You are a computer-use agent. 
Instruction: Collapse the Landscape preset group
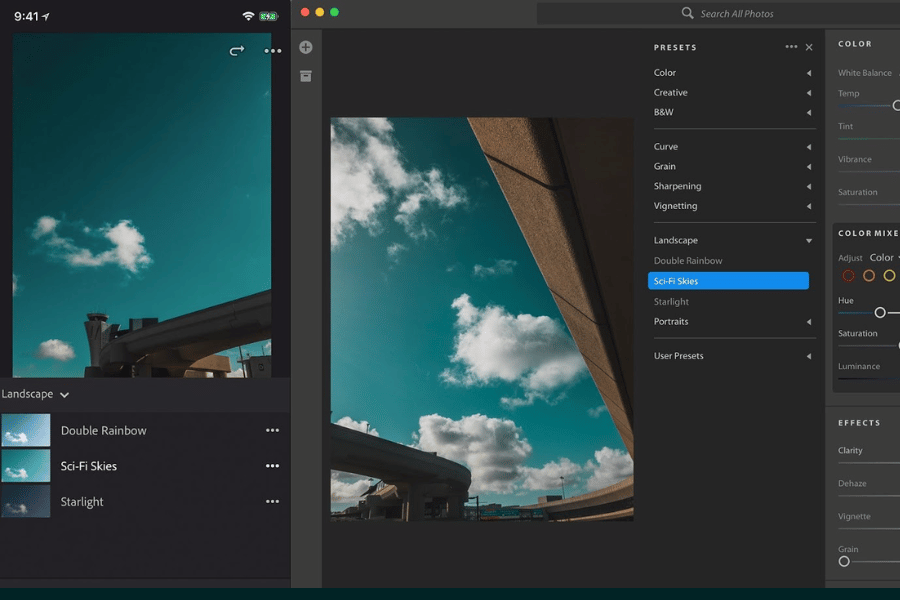tap(809, 241)
